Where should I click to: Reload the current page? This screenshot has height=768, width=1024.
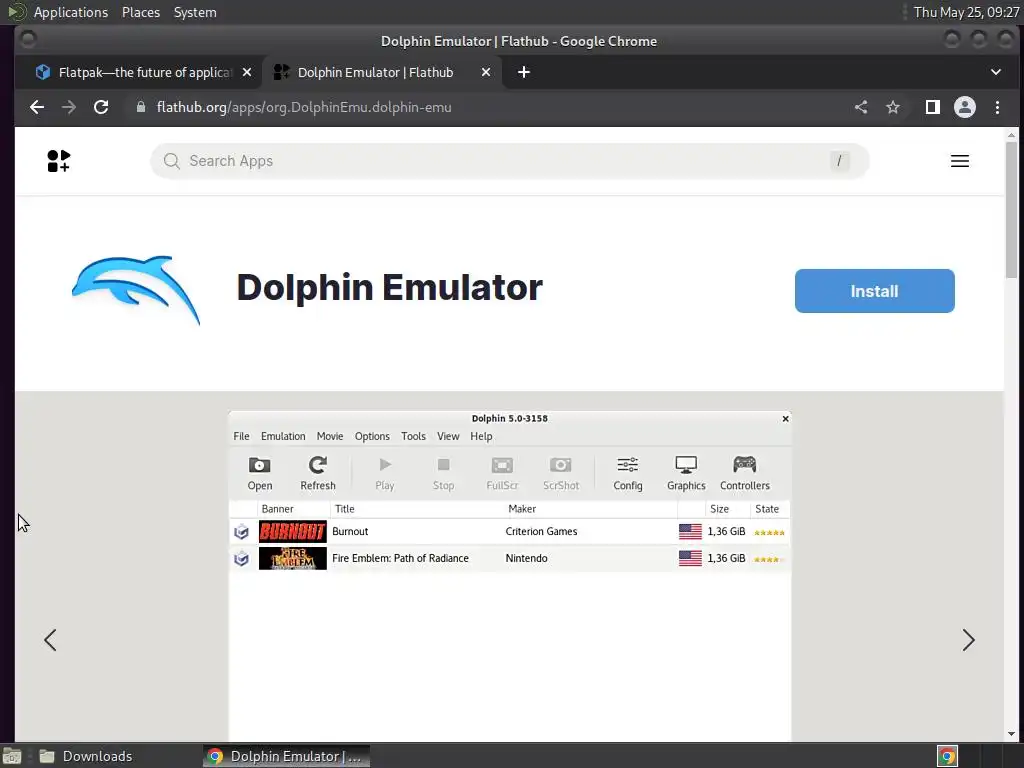point(101,107)
